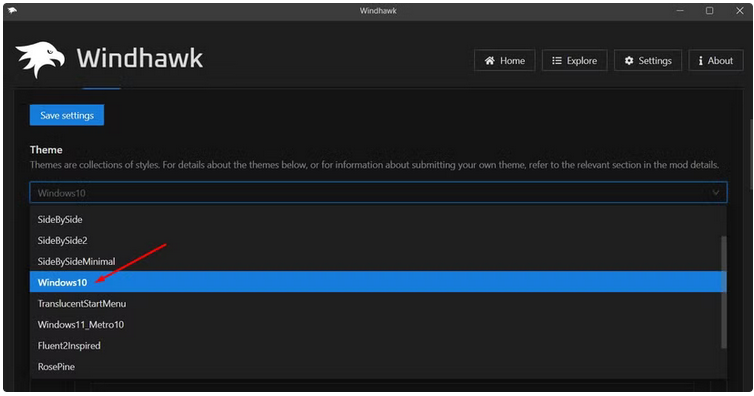This screenshot has height=396, width=754.
Task: Maximize the Windhawk window
Action: 709,11
